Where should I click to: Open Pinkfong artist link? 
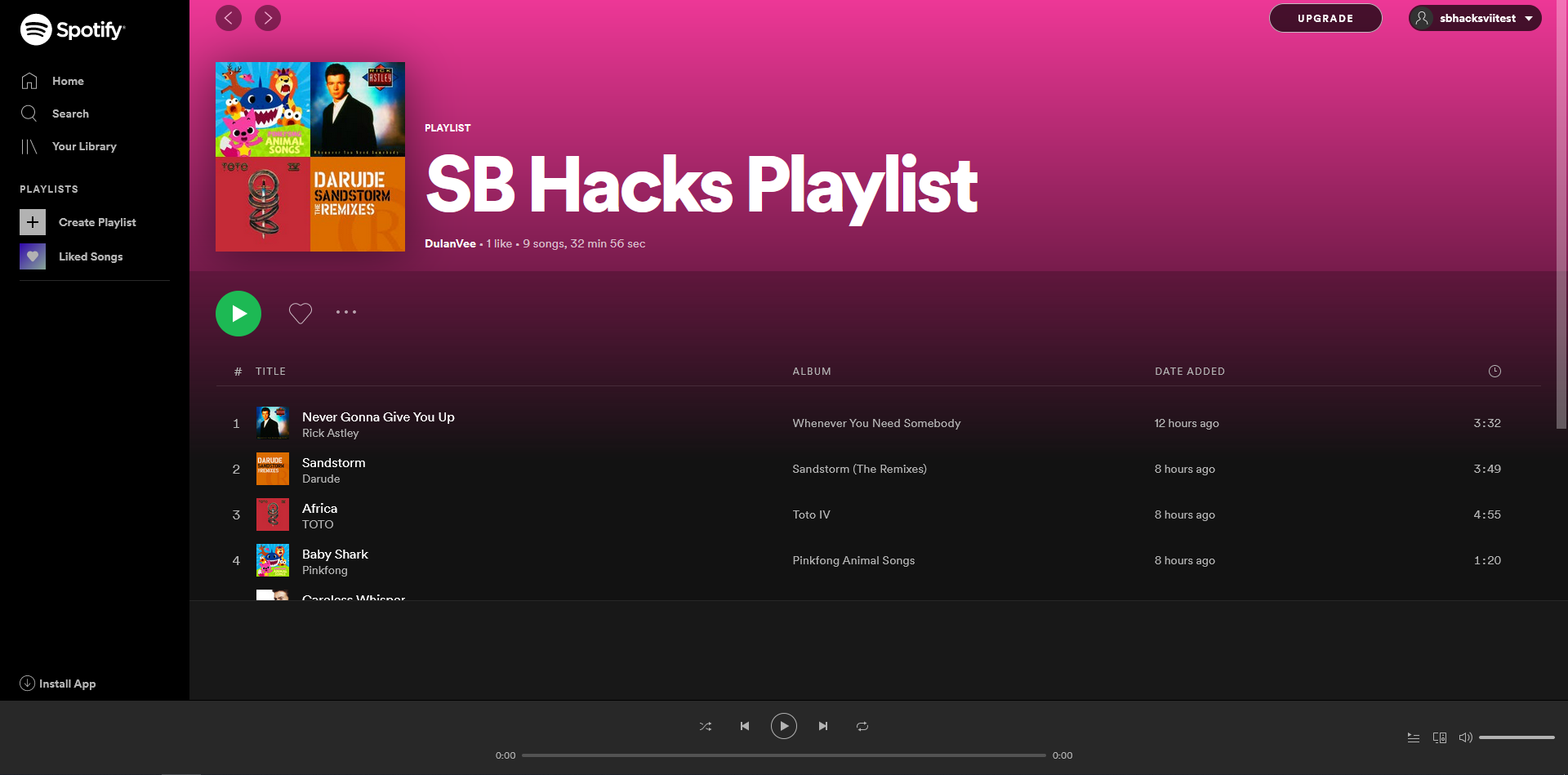tap(324, 570)
